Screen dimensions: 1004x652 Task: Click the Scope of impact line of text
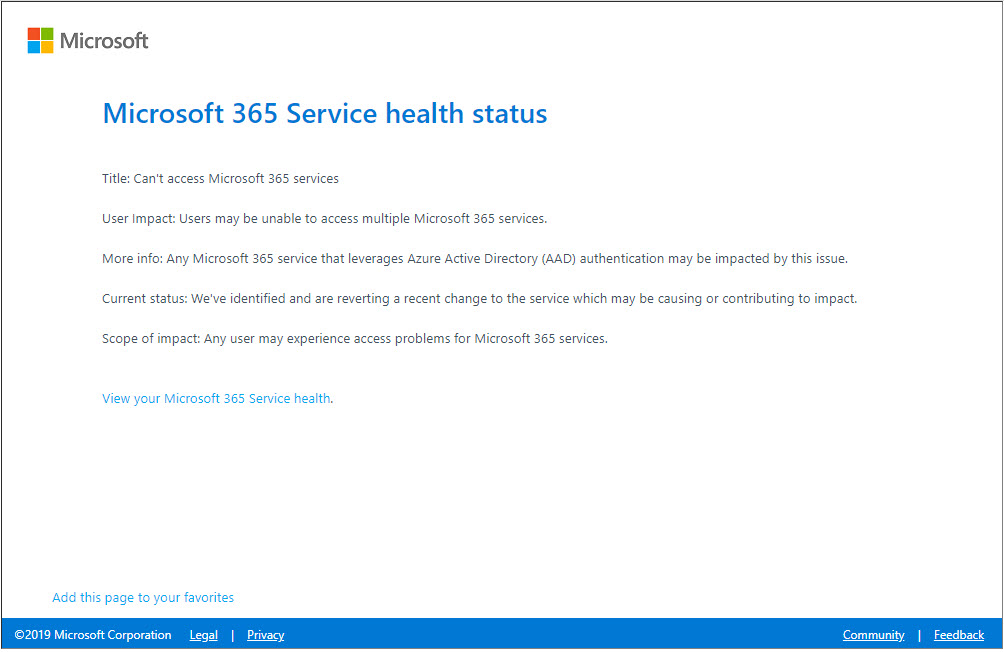[355, 339]
